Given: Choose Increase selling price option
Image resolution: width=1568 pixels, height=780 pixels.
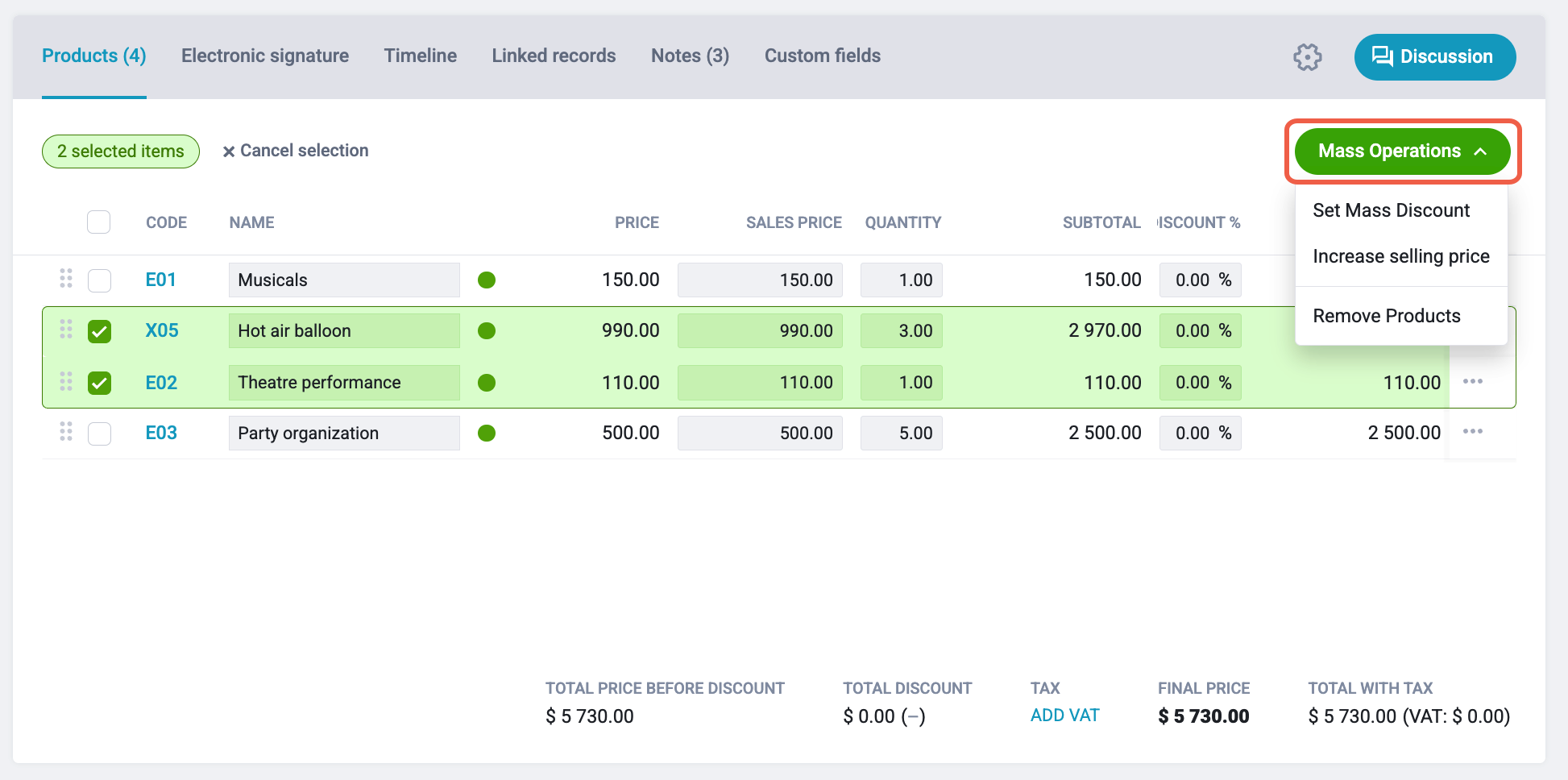Looking at the screenshot, I should (1400, 256).
